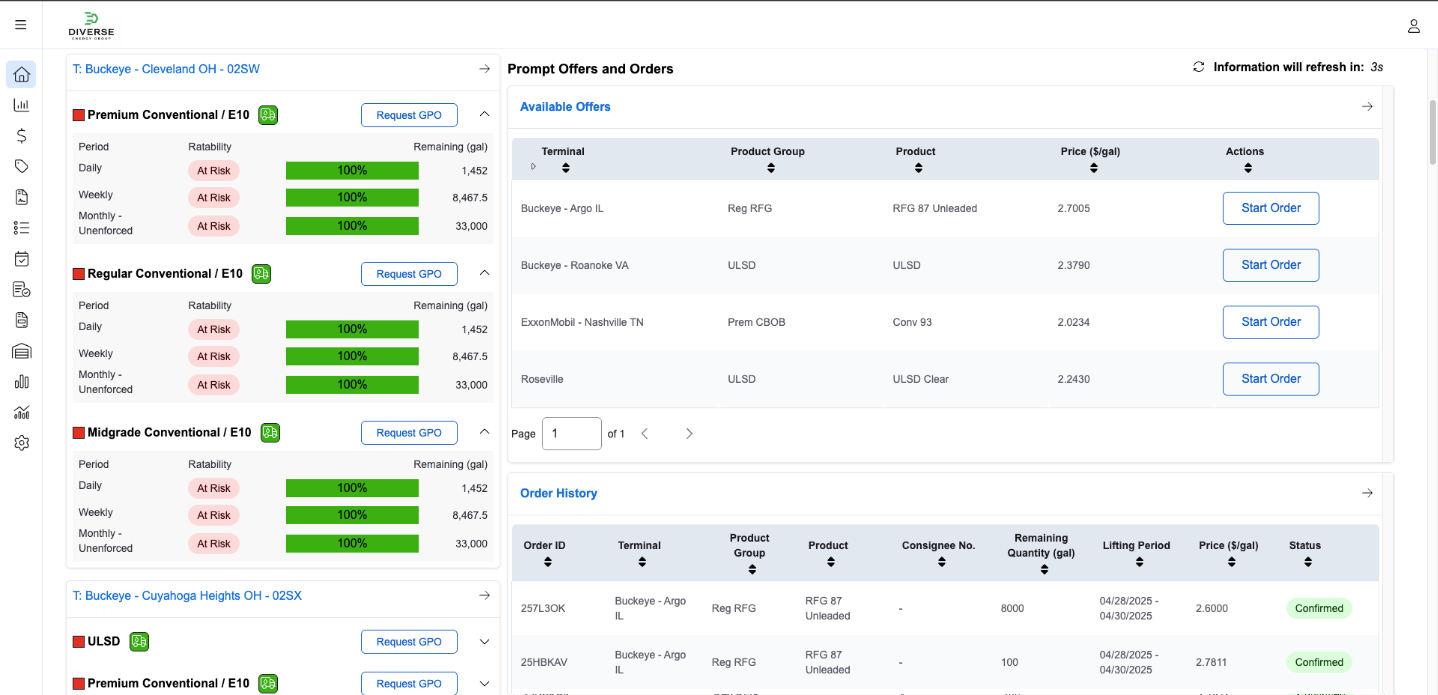Expand the ULSD section

click(484, 641)
